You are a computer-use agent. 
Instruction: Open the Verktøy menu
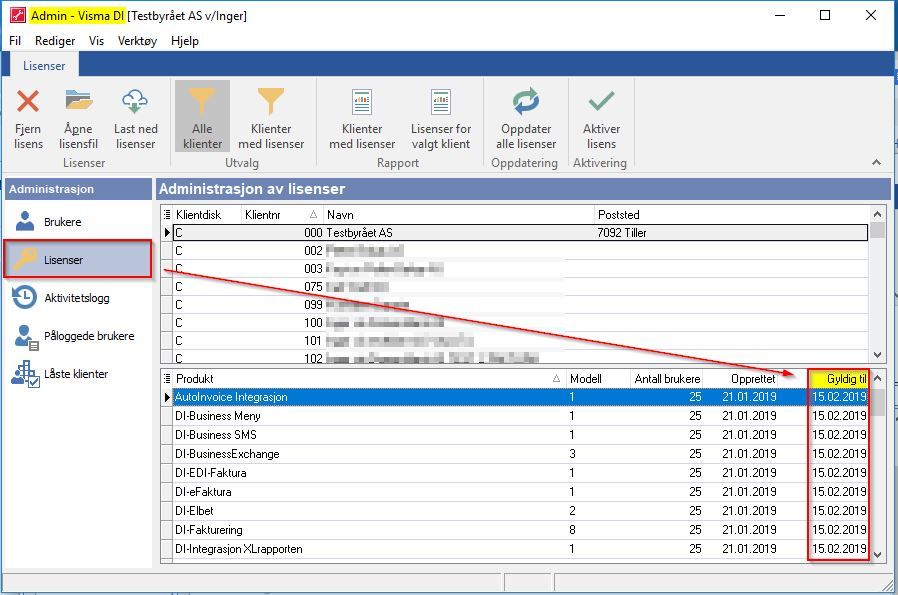pos(137,41)
